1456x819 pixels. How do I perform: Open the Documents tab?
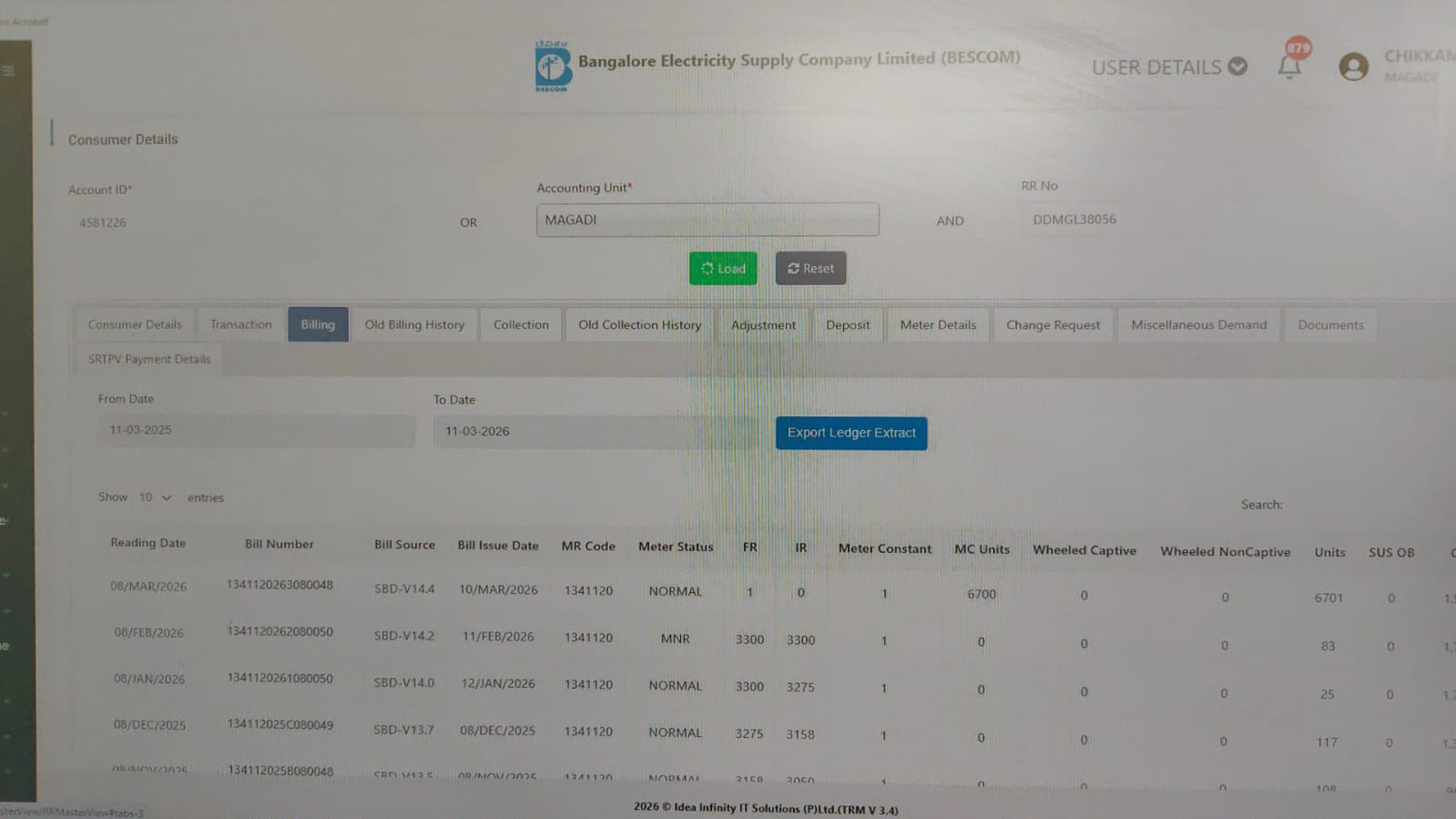1330,325
